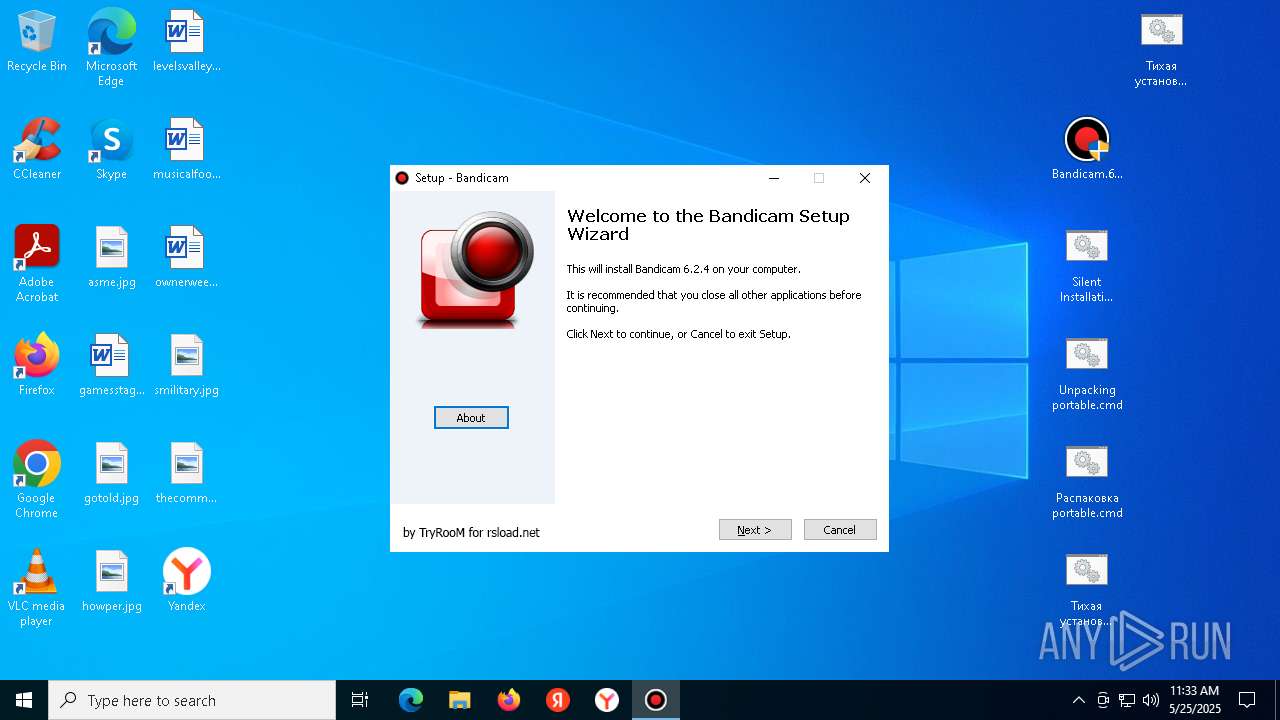Select the Google Chrome desktop shortcut
1280x720 pixels.
(37, 480)
